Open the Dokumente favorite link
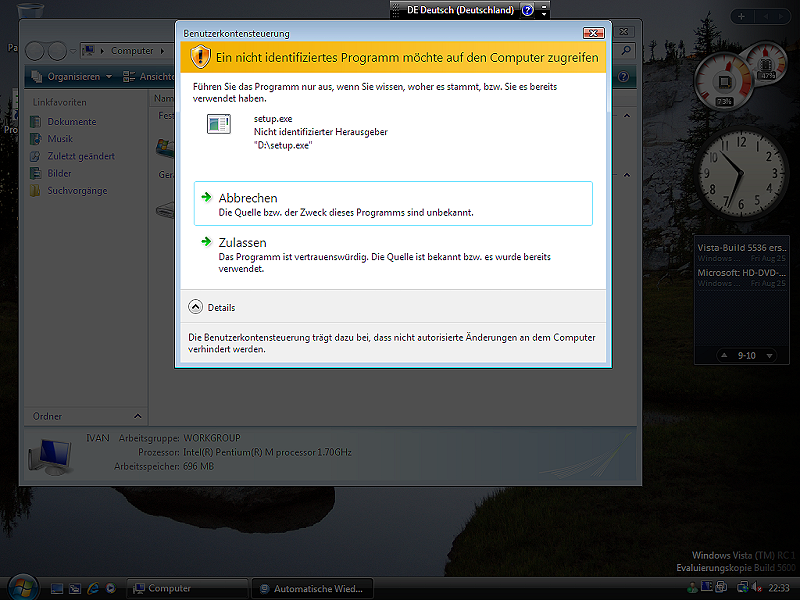The width and height of the screenshot is (800, 600). [71, 122]
